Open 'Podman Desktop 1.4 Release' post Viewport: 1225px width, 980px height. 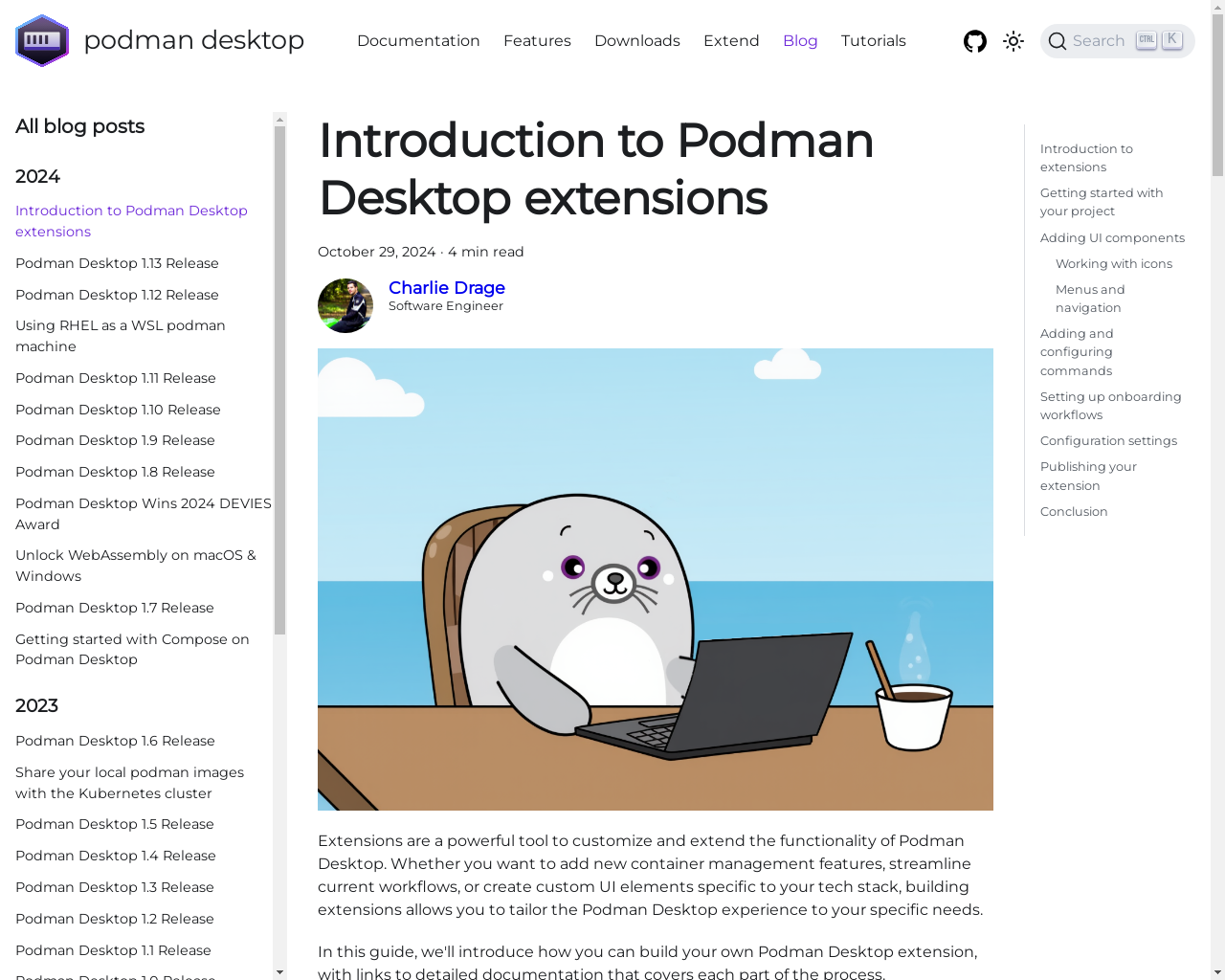[116, 856]
